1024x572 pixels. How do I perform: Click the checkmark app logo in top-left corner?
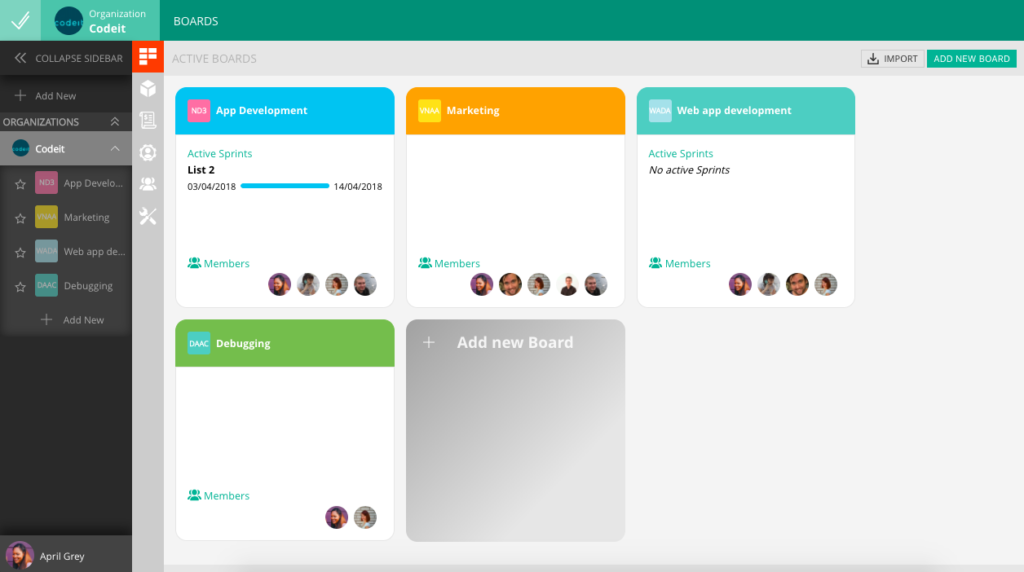point(20,20)
